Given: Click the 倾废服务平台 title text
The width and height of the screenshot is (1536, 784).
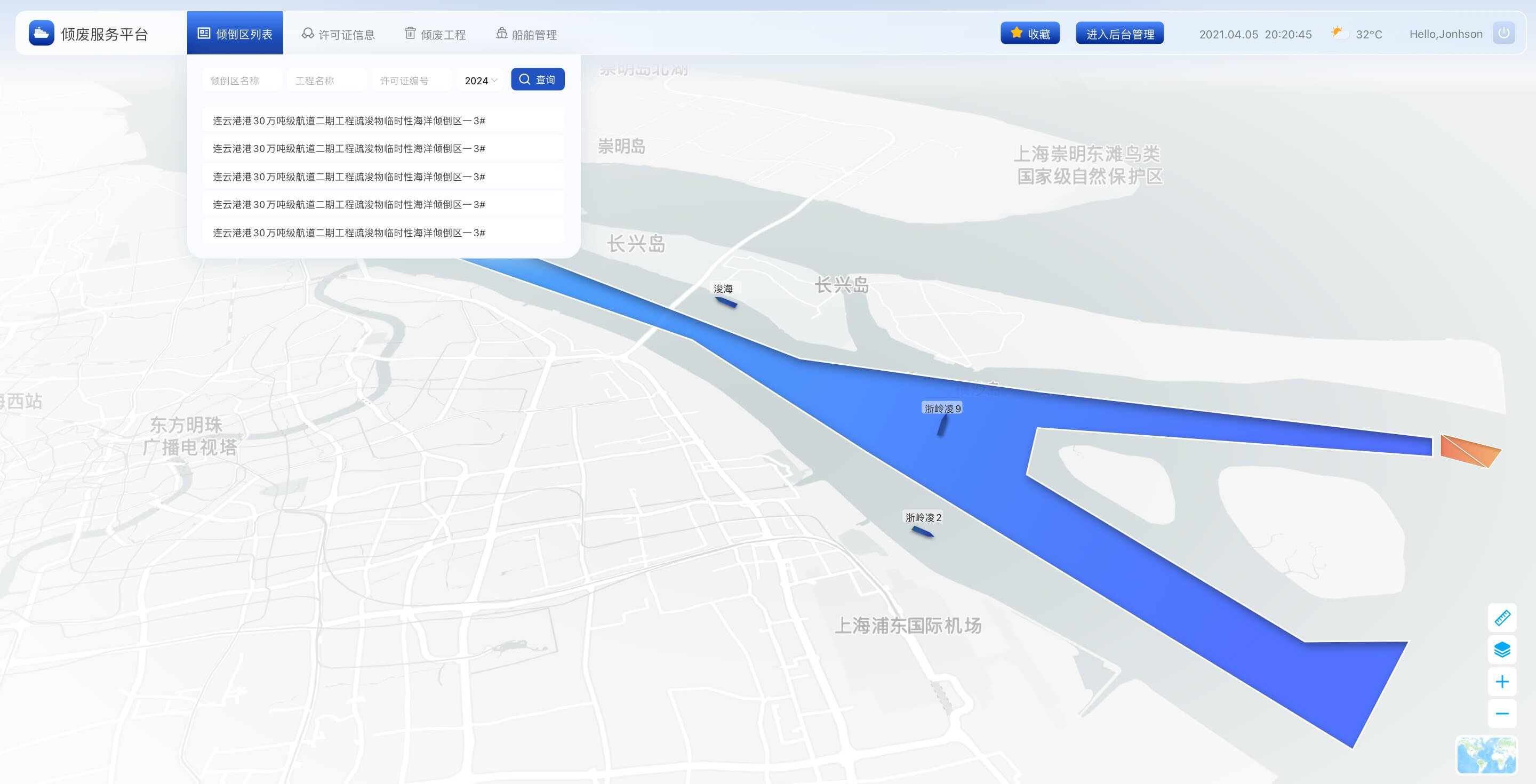Looking at the screenshot, I should click(105, 34).
